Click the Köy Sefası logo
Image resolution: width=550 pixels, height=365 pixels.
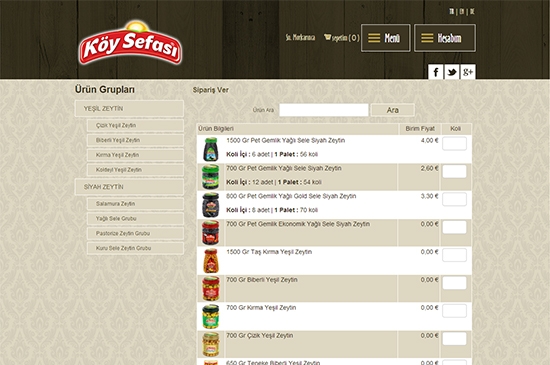[130, 43]
